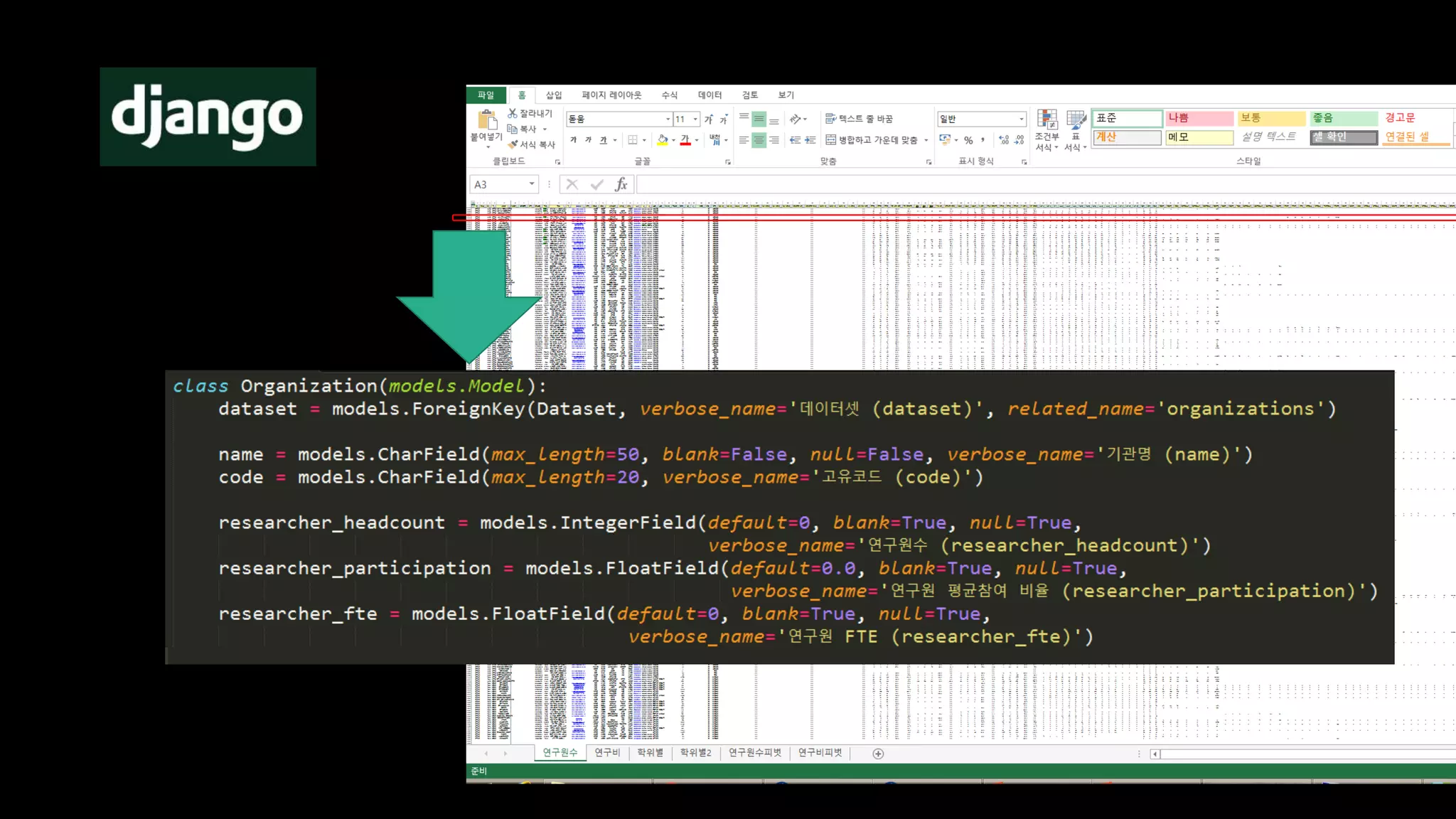
Task: Expand the number format dropdown
Action: pyautogui.click(x=1022, y=119)
